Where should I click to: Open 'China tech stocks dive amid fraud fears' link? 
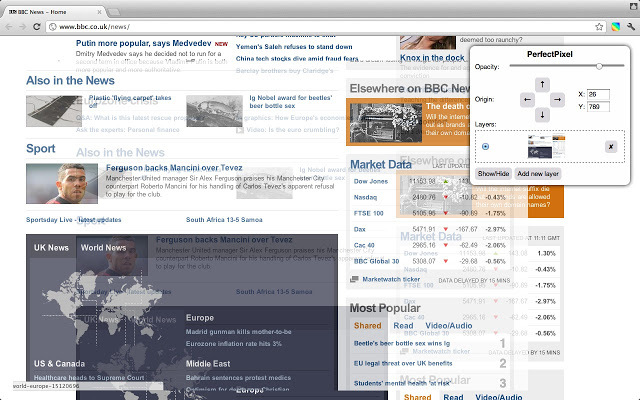coord(297,59)
